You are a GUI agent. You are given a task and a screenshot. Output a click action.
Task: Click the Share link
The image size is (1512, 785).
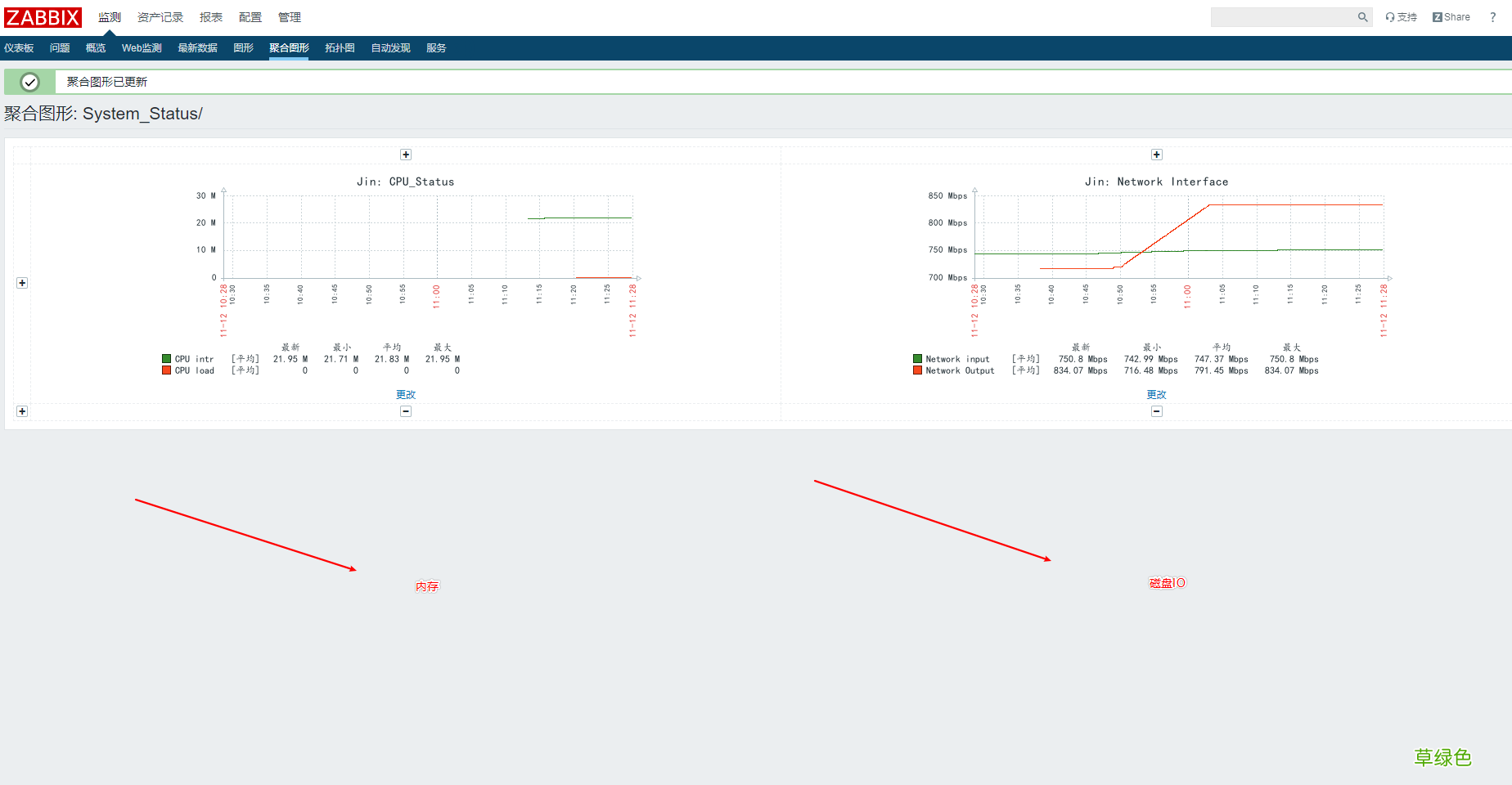(x=1451, y=17)
